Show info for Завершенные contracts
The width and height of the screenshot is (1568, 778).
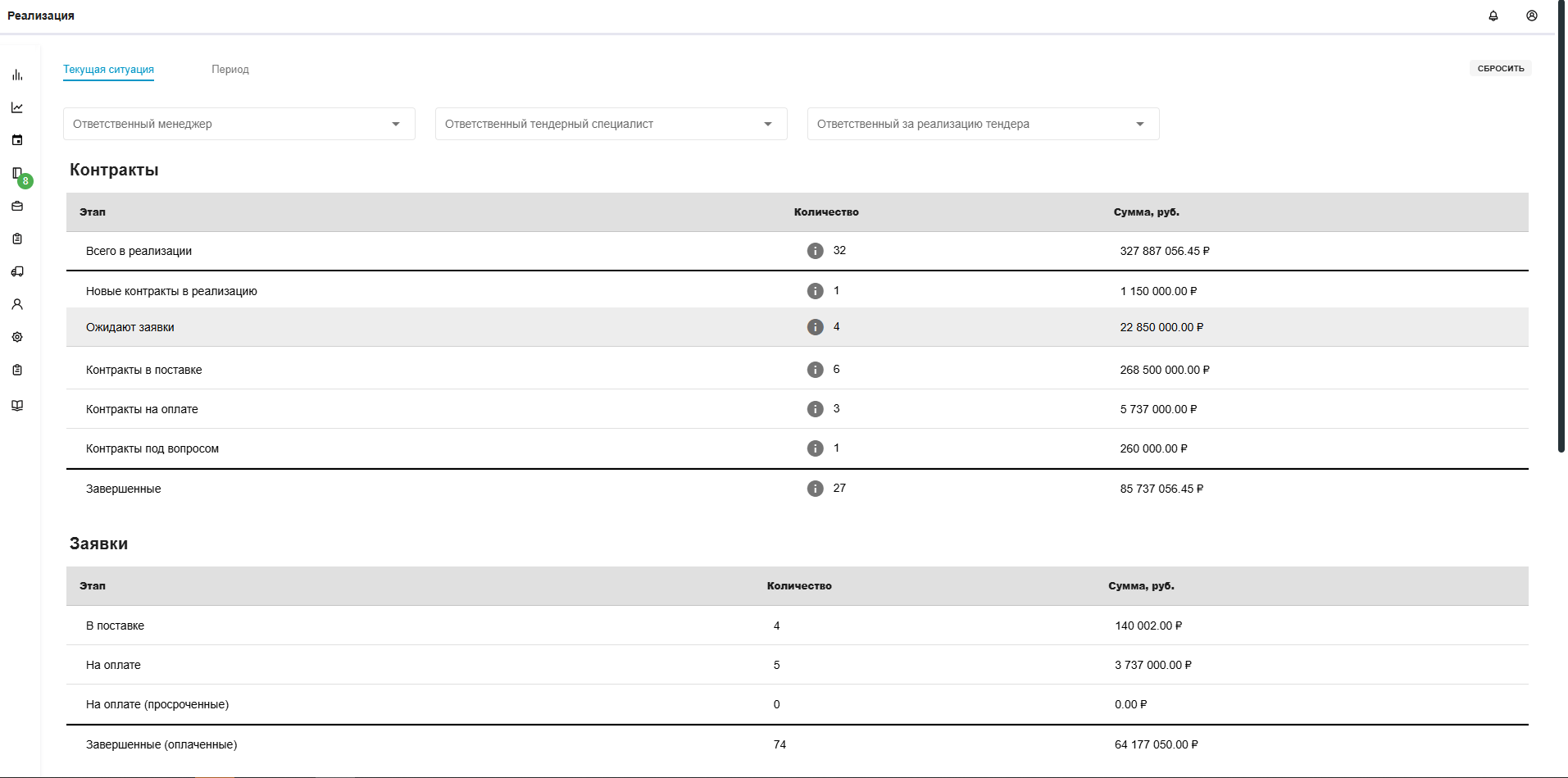tap(815, 489)
